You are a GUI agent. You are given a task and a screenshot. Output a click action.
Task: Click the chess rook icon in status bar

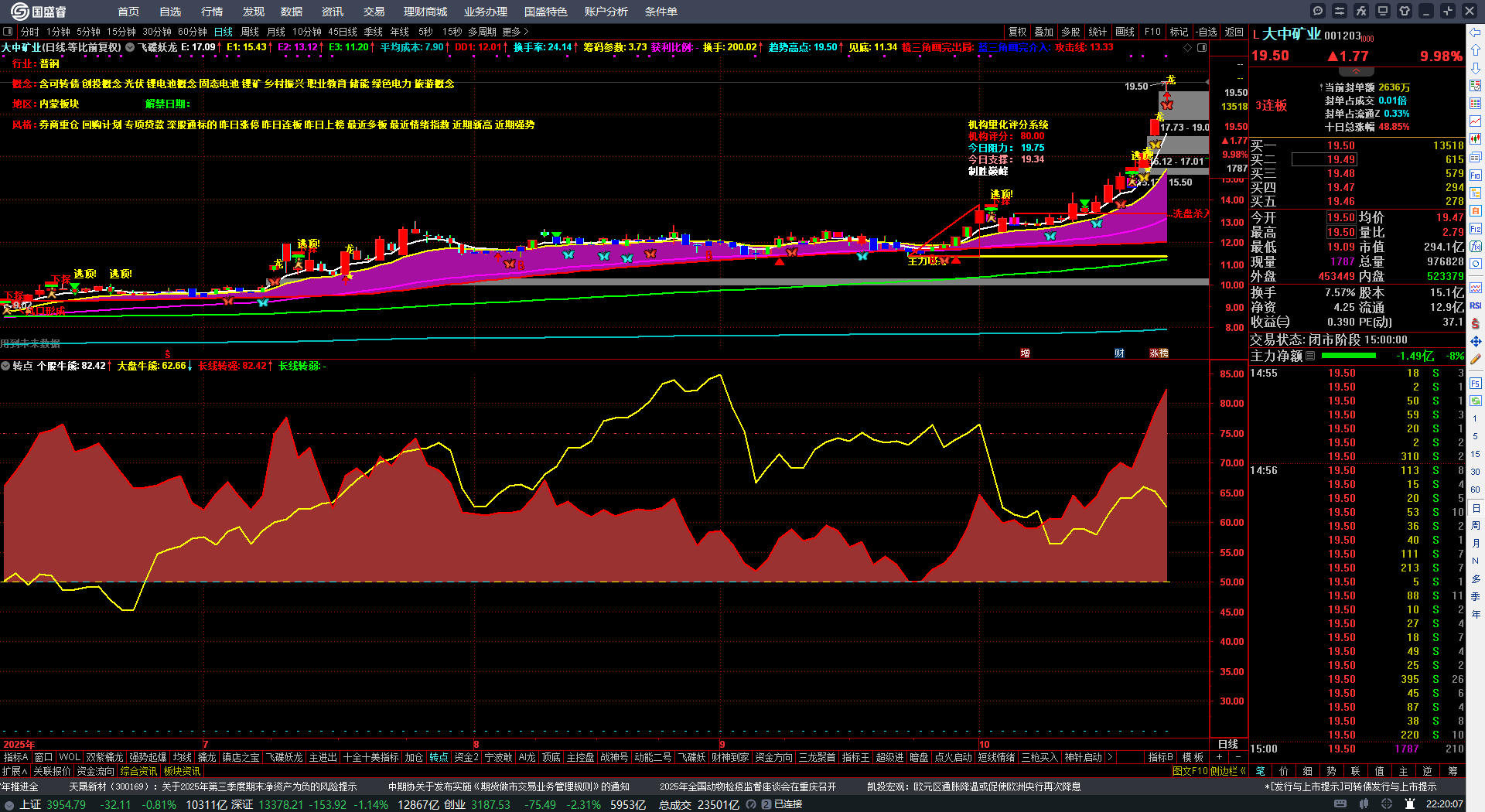point(1411,804)
